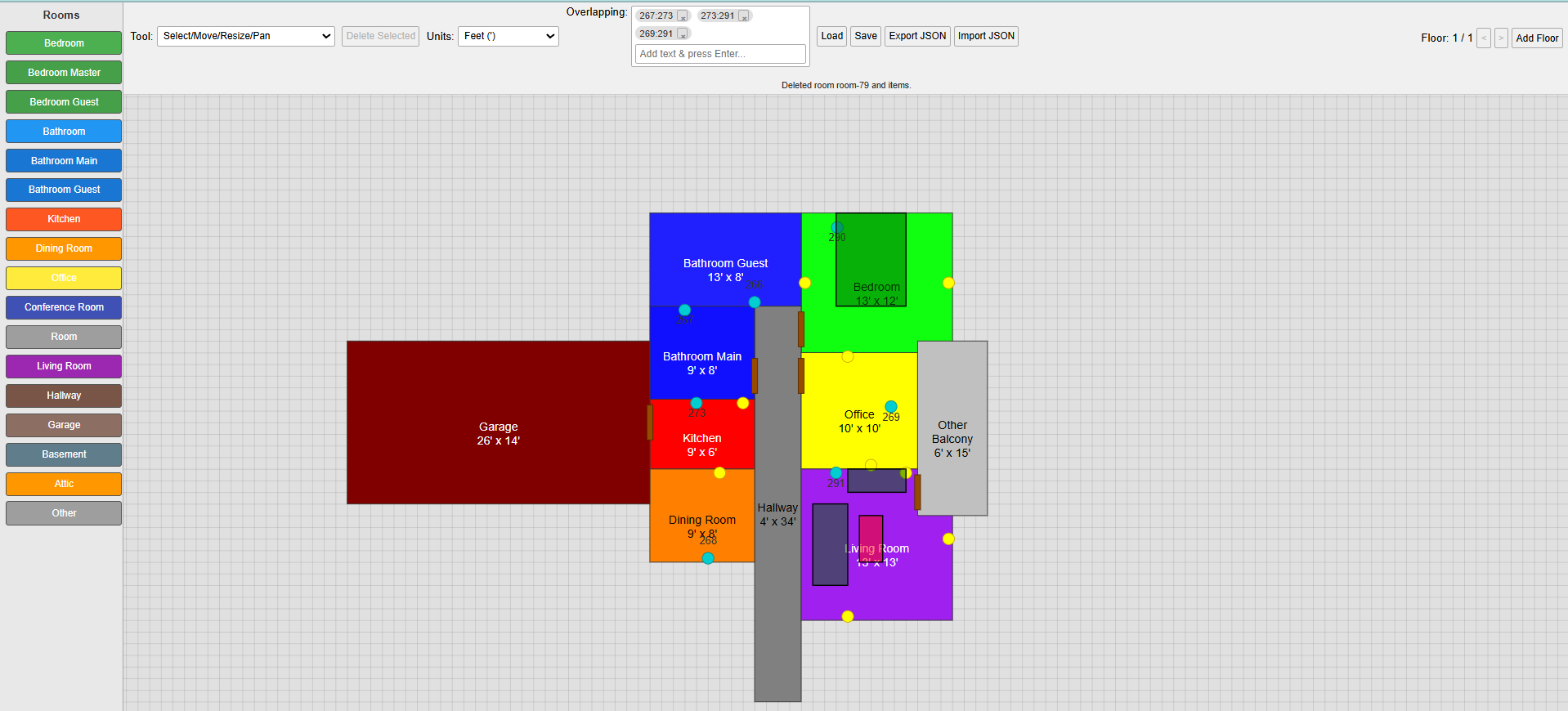
Task: Remove the 267:273 overlapping tag
Action: point(683,16)
